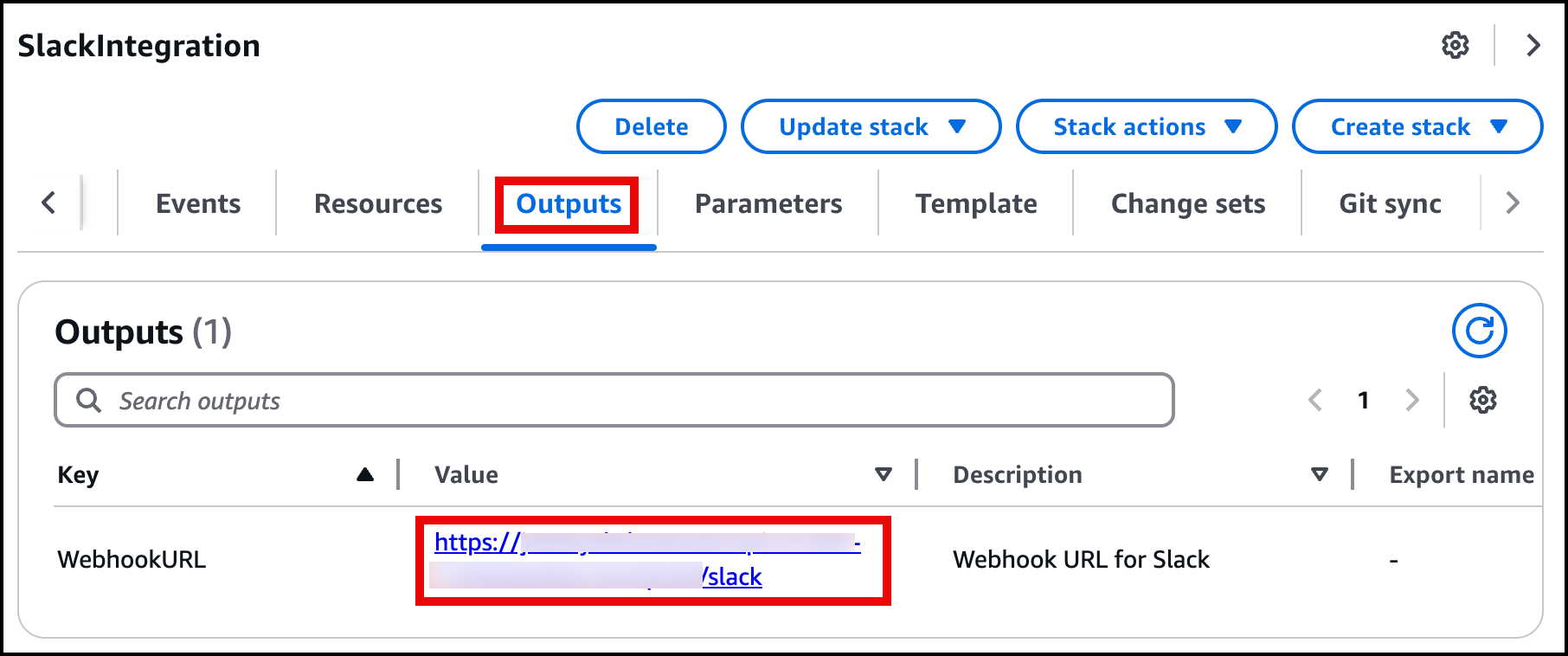1568x656 pixels.
Task: Click inside the Search outputs field
Action: 519,400
